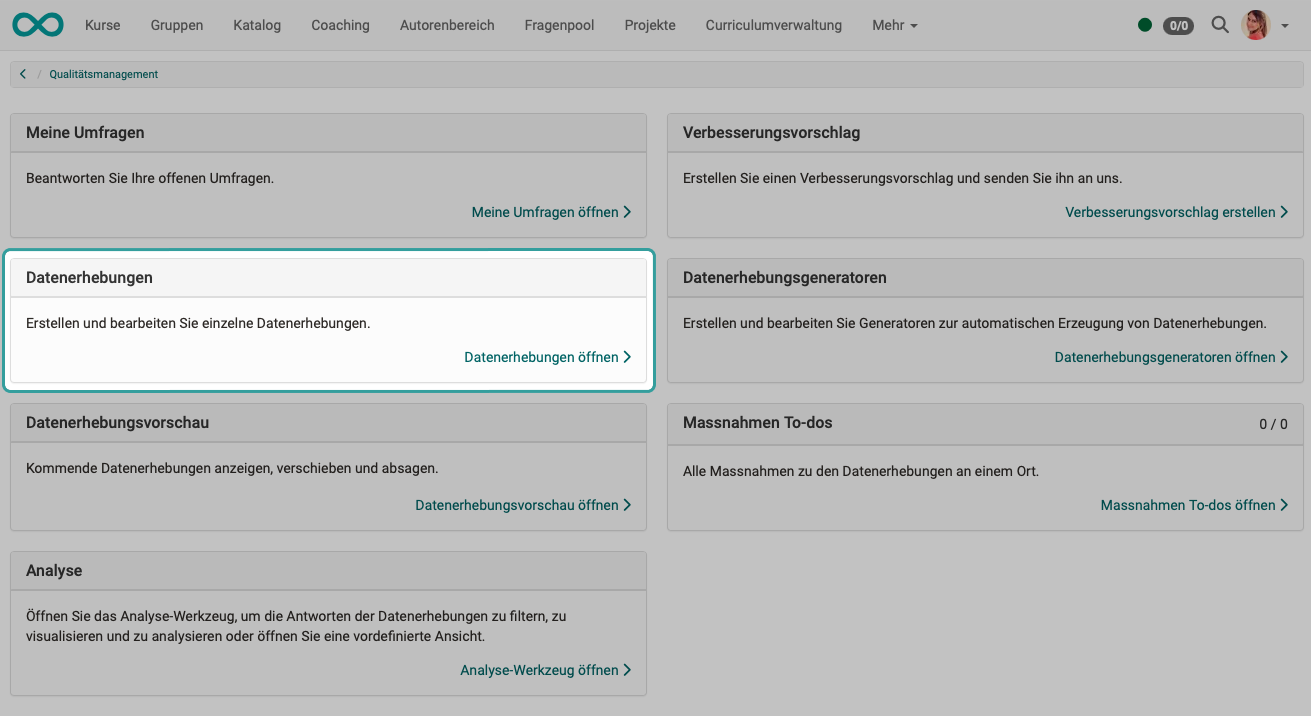Open the 'Autorenbereich' navigation item
This screenshot has width=1311, height=716.
(x=447, y=25)
